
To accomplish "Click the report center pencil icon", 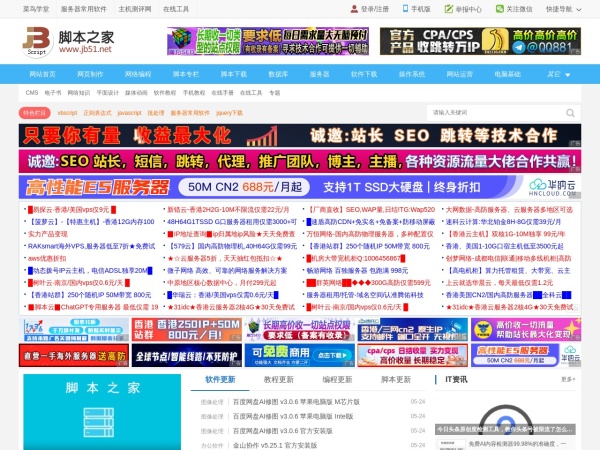I will [448, 9].
